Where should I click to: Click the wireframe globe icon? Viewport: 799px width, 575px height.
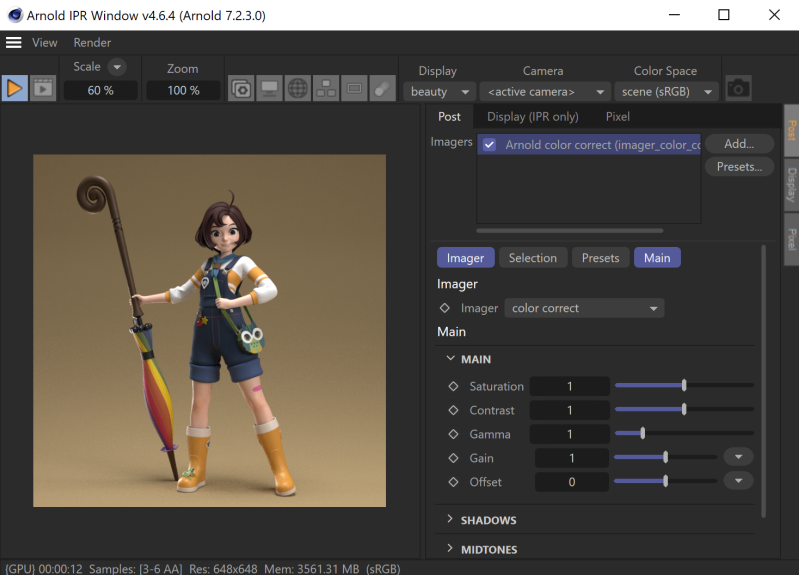[x=298, y=89]
